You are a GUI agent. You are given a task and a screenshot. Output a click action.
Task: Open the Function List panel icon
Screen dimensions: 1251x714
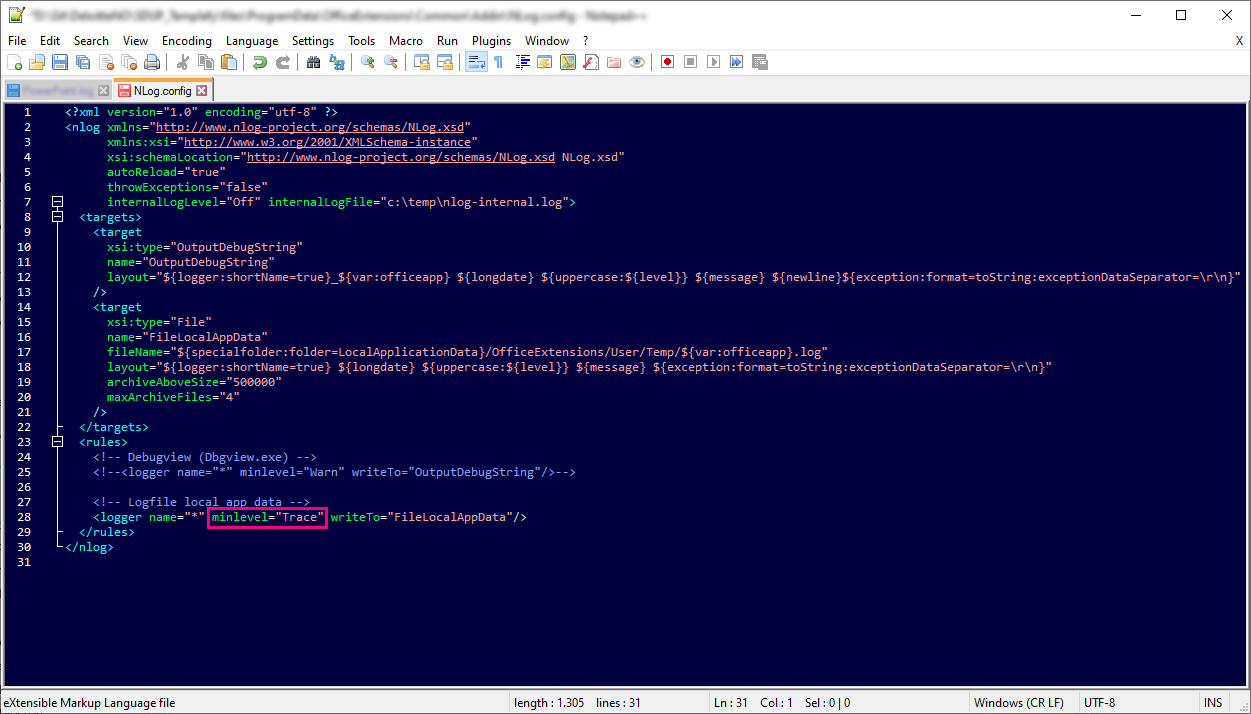591,62
